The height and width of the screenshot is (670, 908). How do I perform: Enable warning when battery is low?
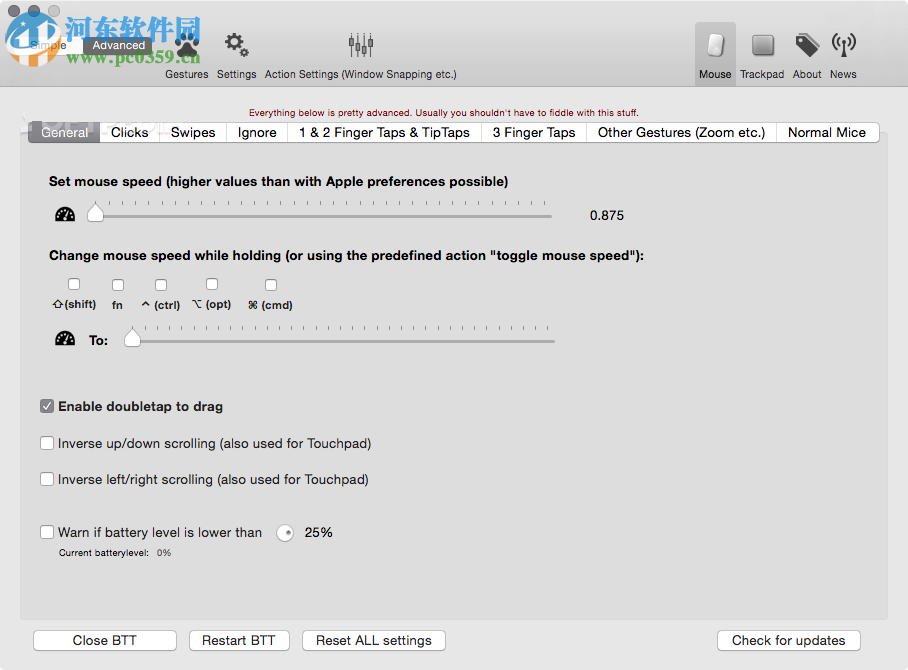point(47,532)
